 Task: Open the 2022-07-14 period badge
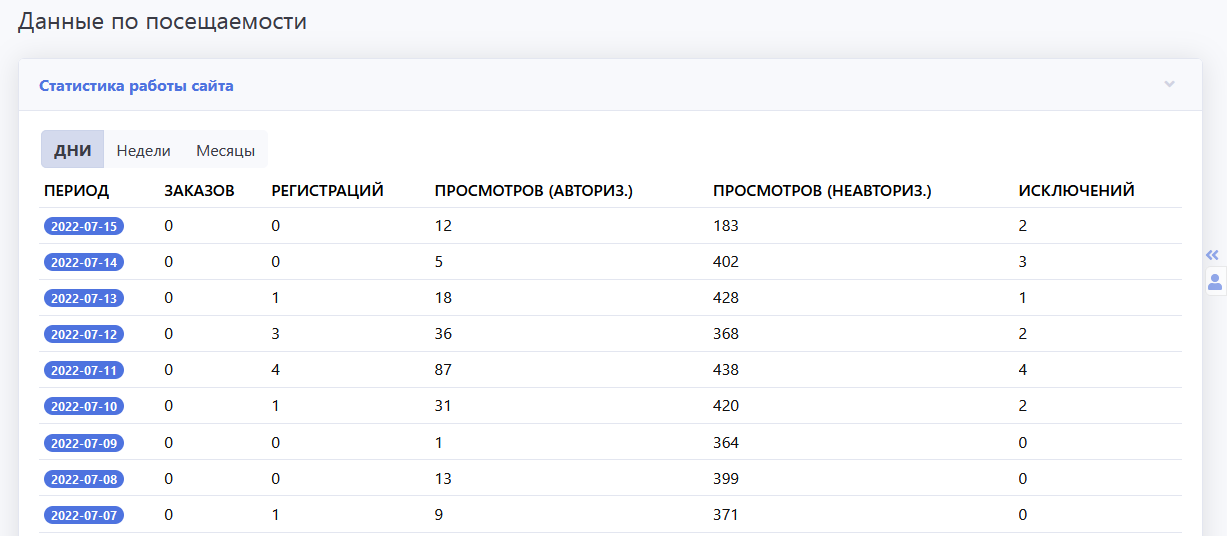pyautogui.click(x=84, y=262)
